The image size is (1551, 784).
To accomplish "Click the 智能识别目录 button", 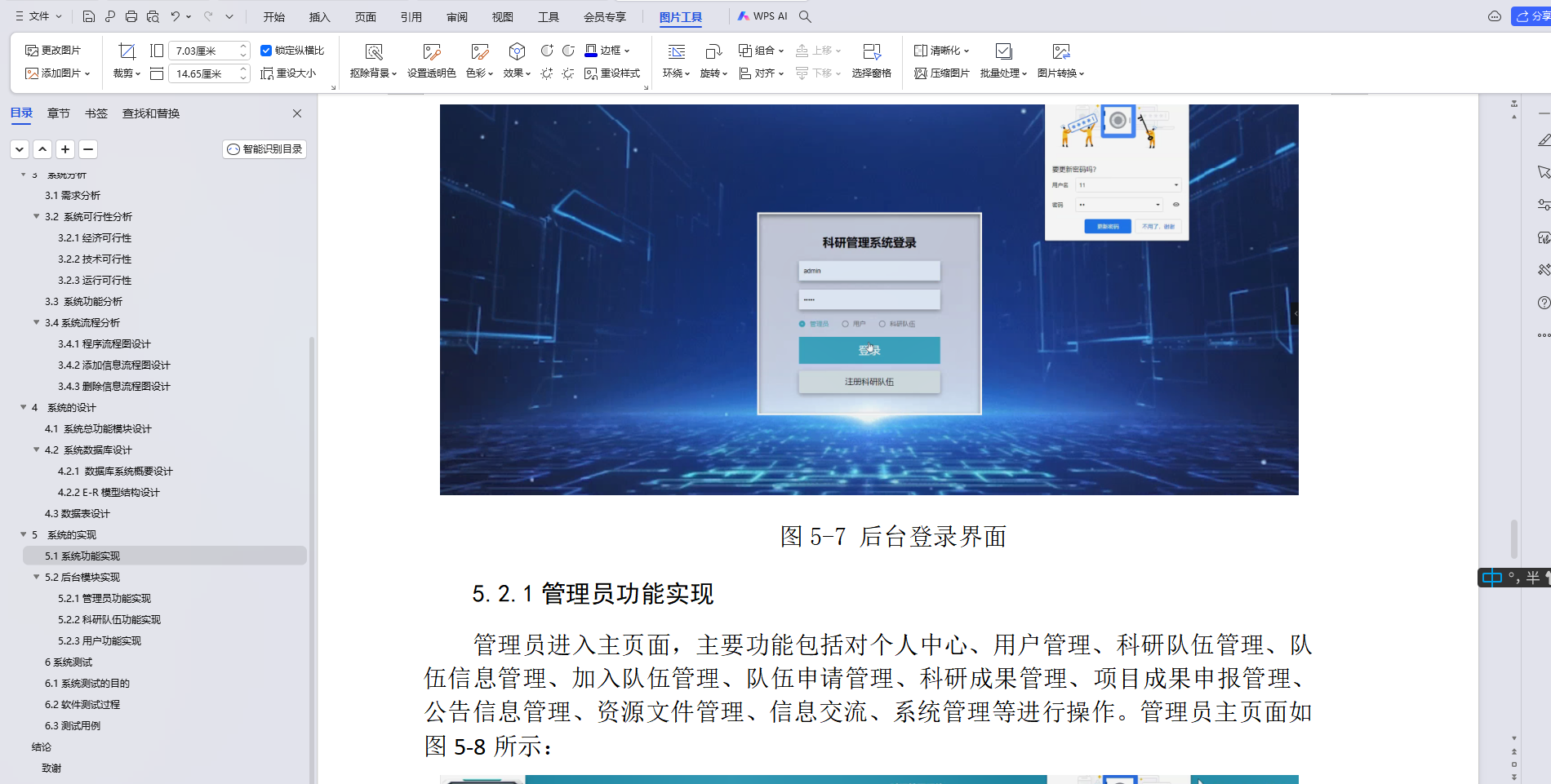I will coord(264,148).
